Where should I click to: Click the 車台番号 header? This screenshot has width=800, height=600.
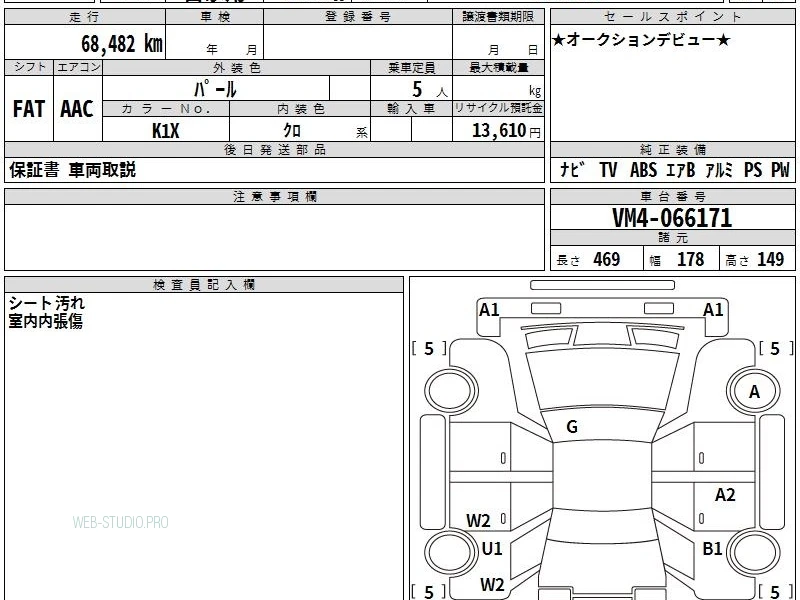(673, 196)
